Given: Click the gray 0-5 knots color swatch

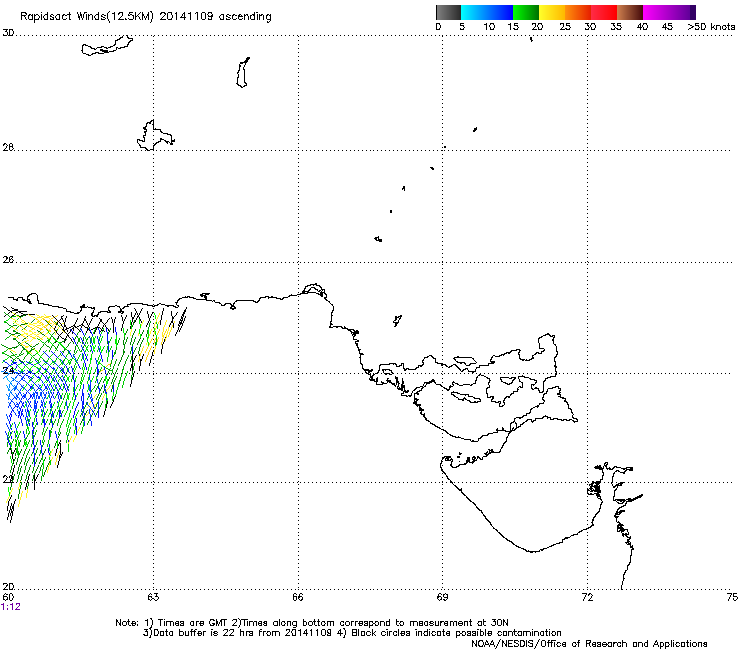Looking at the screenshot, I should (448, 12).
